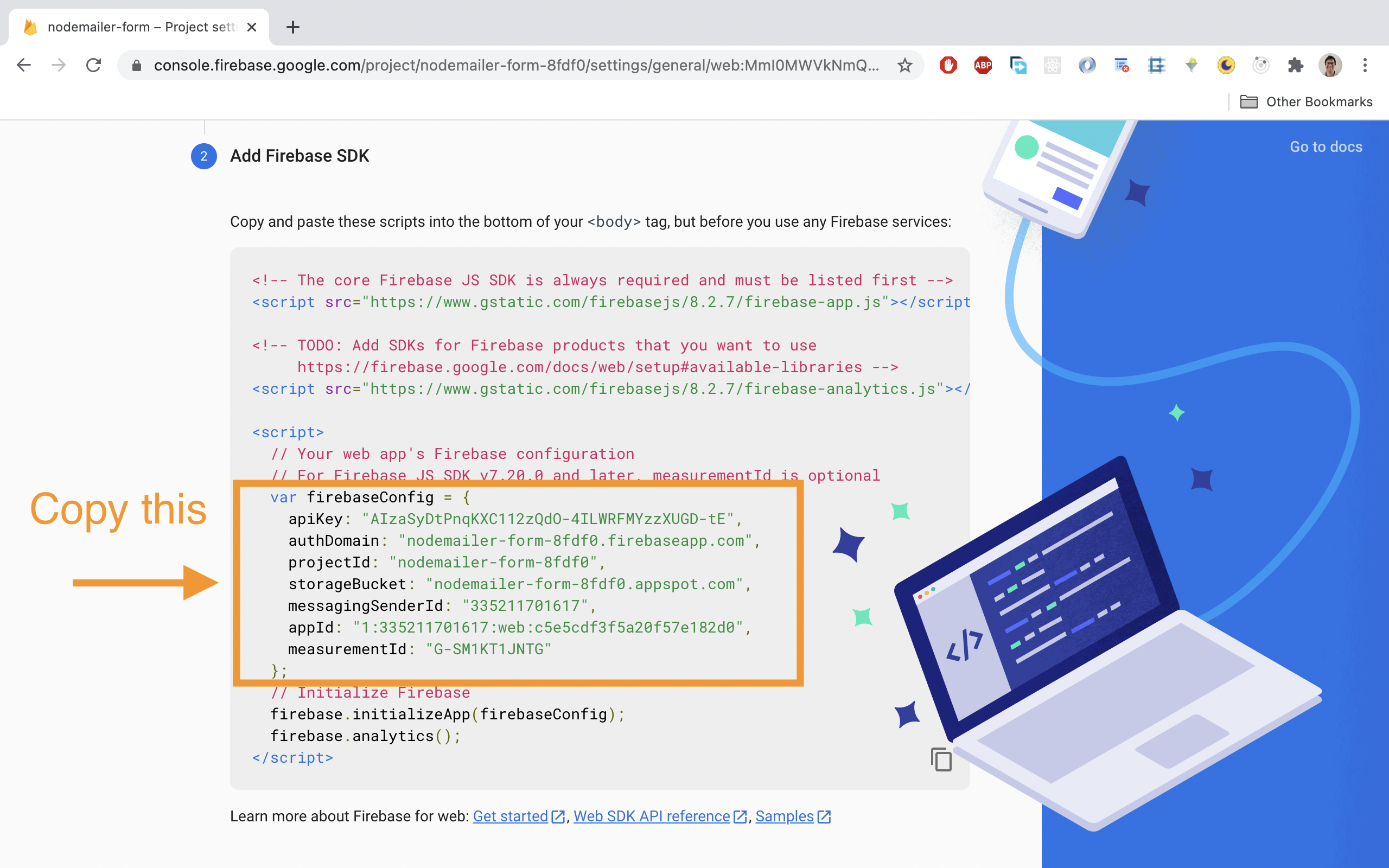Click the Adblock Plus ABP extension icon

click(x=983, y=66)
